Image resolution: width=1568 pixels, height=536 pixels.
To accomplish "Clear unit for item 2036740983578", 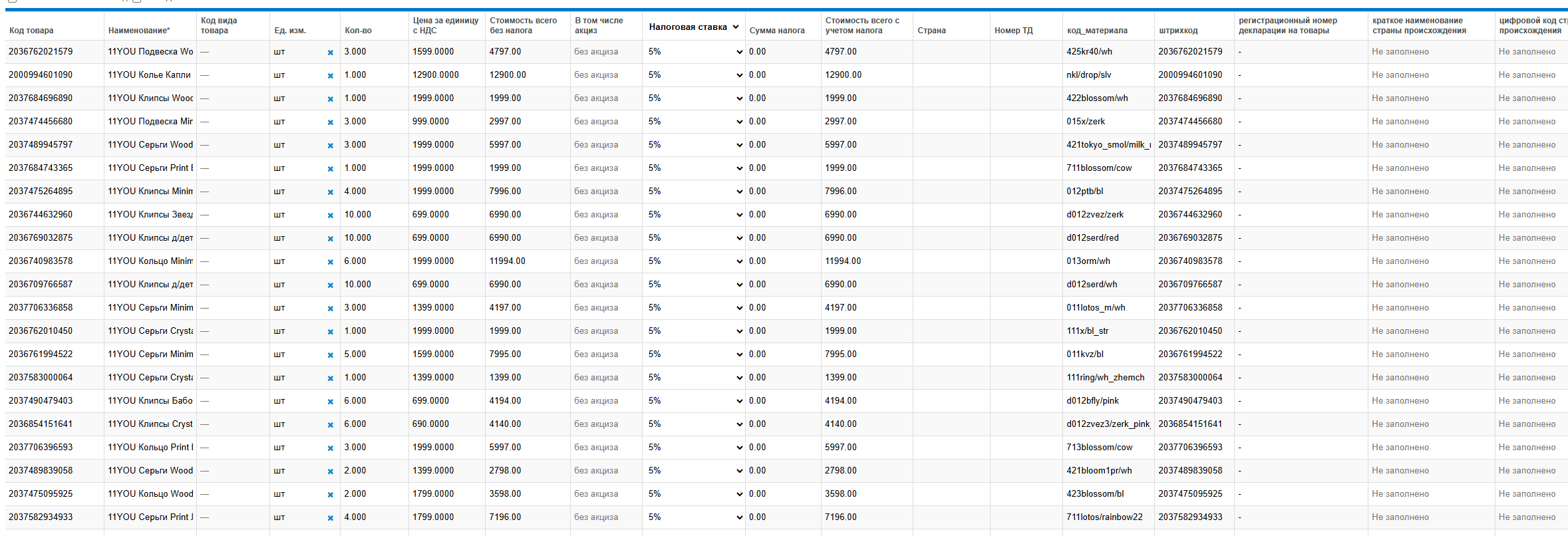I will coord(330,262).
